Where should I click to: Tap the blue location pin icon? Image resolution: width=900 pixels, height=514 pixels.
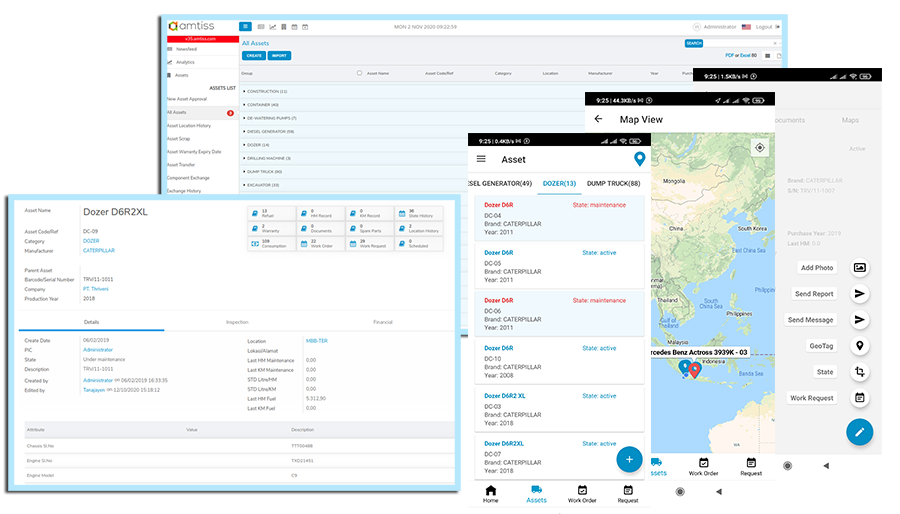click(639, 159)
